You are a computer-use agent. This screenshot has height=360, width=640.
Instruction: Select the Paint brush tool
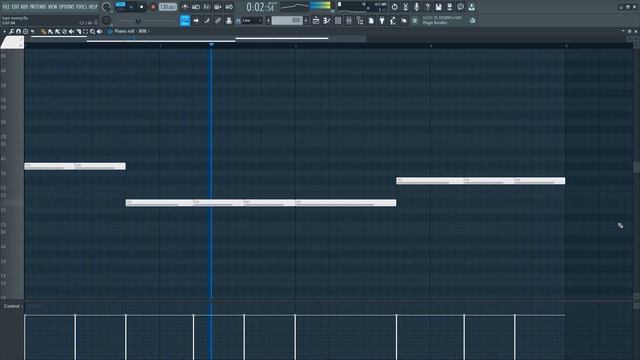click(x=50, y=31)
